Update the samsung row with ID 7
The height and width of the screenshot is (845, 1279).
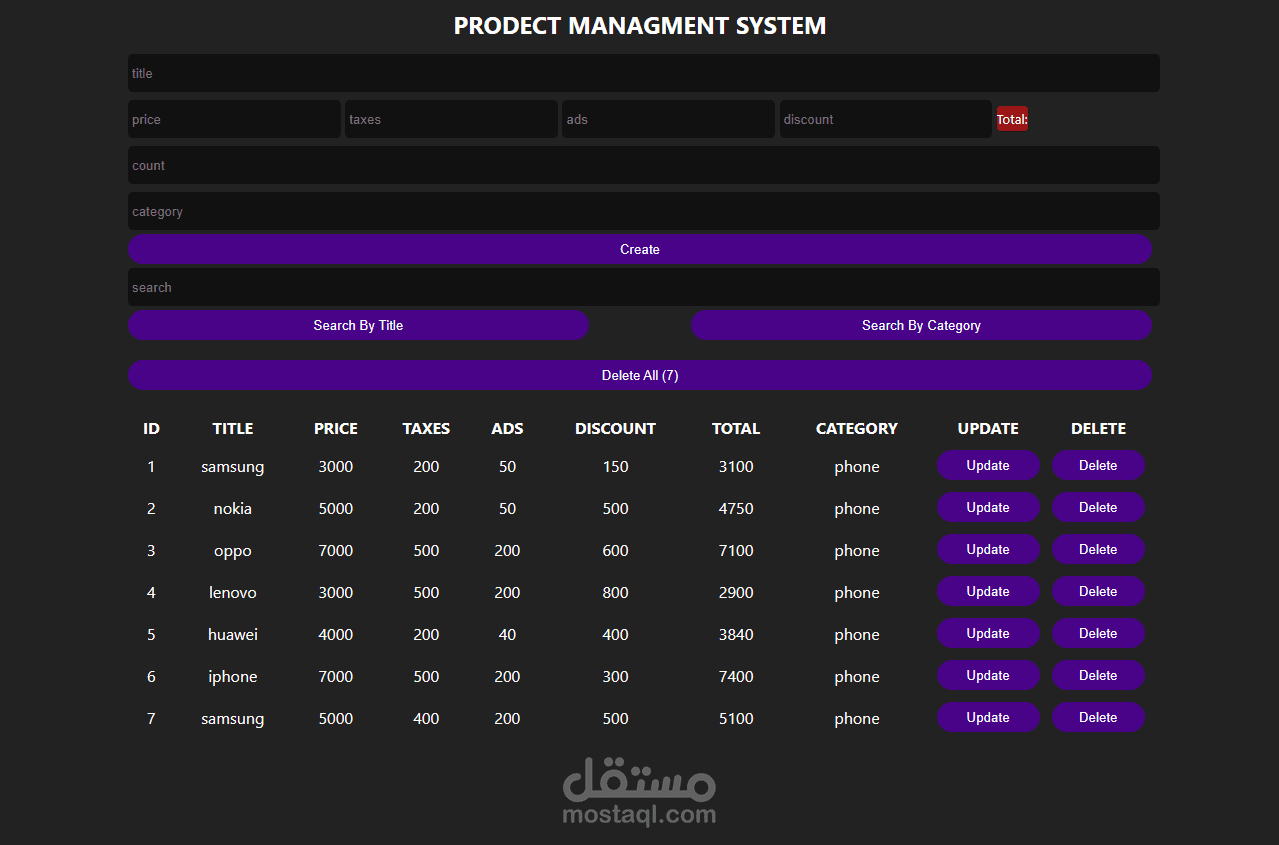988,717
